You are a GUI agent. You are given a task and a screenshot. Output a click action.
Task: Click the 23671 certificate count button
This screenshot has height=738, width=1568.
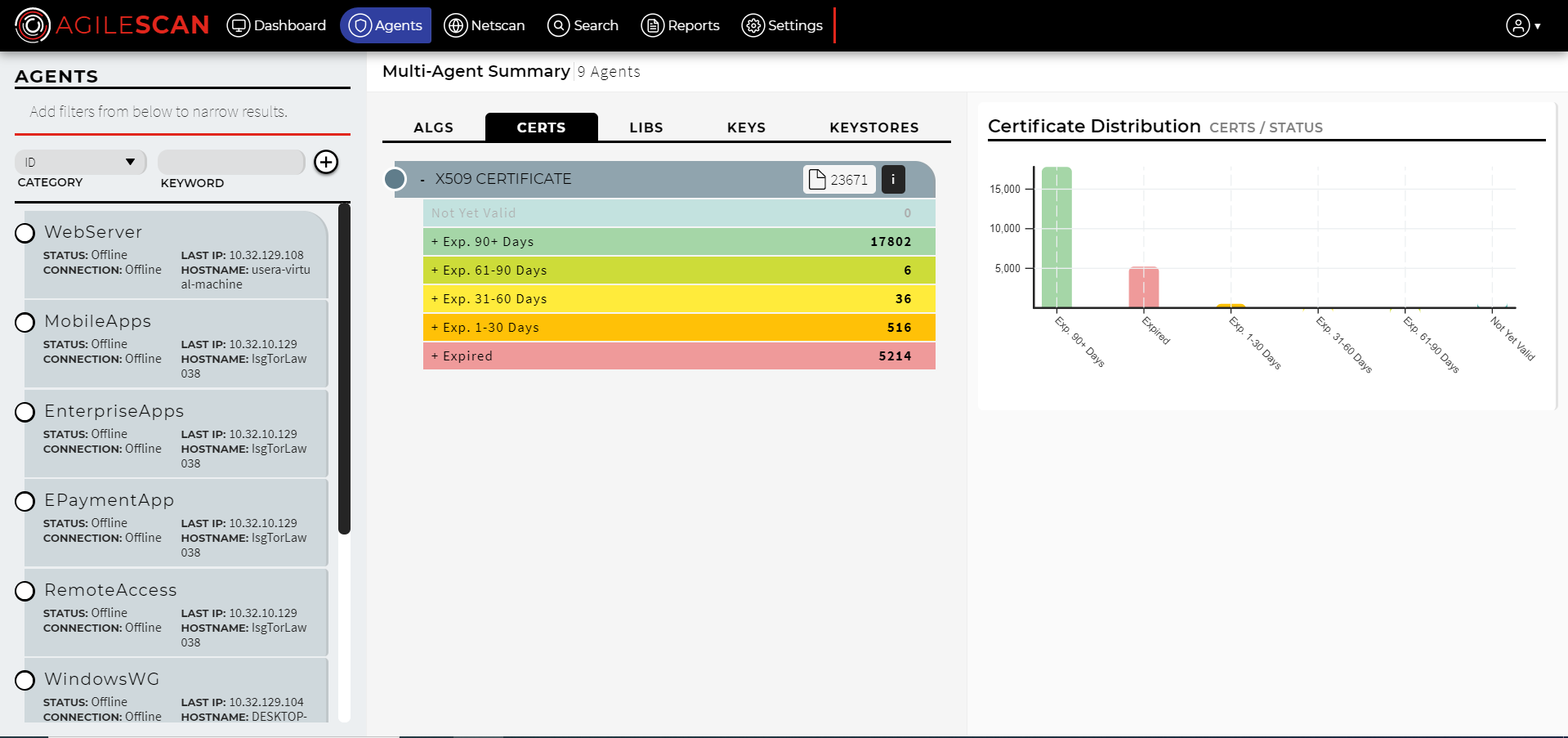[839, 179]
